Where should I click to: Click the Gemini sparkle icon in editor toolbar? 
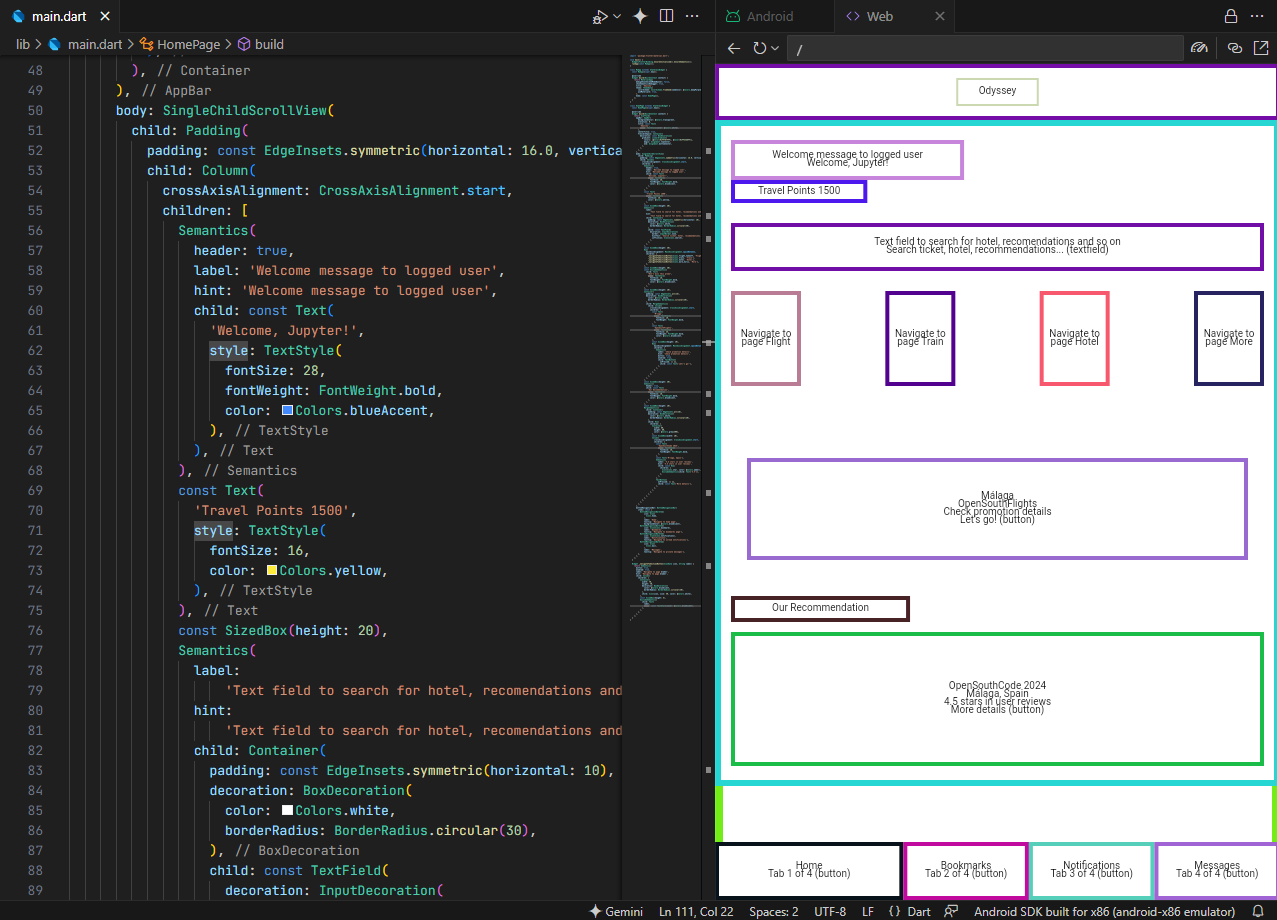tap(641, 16)
